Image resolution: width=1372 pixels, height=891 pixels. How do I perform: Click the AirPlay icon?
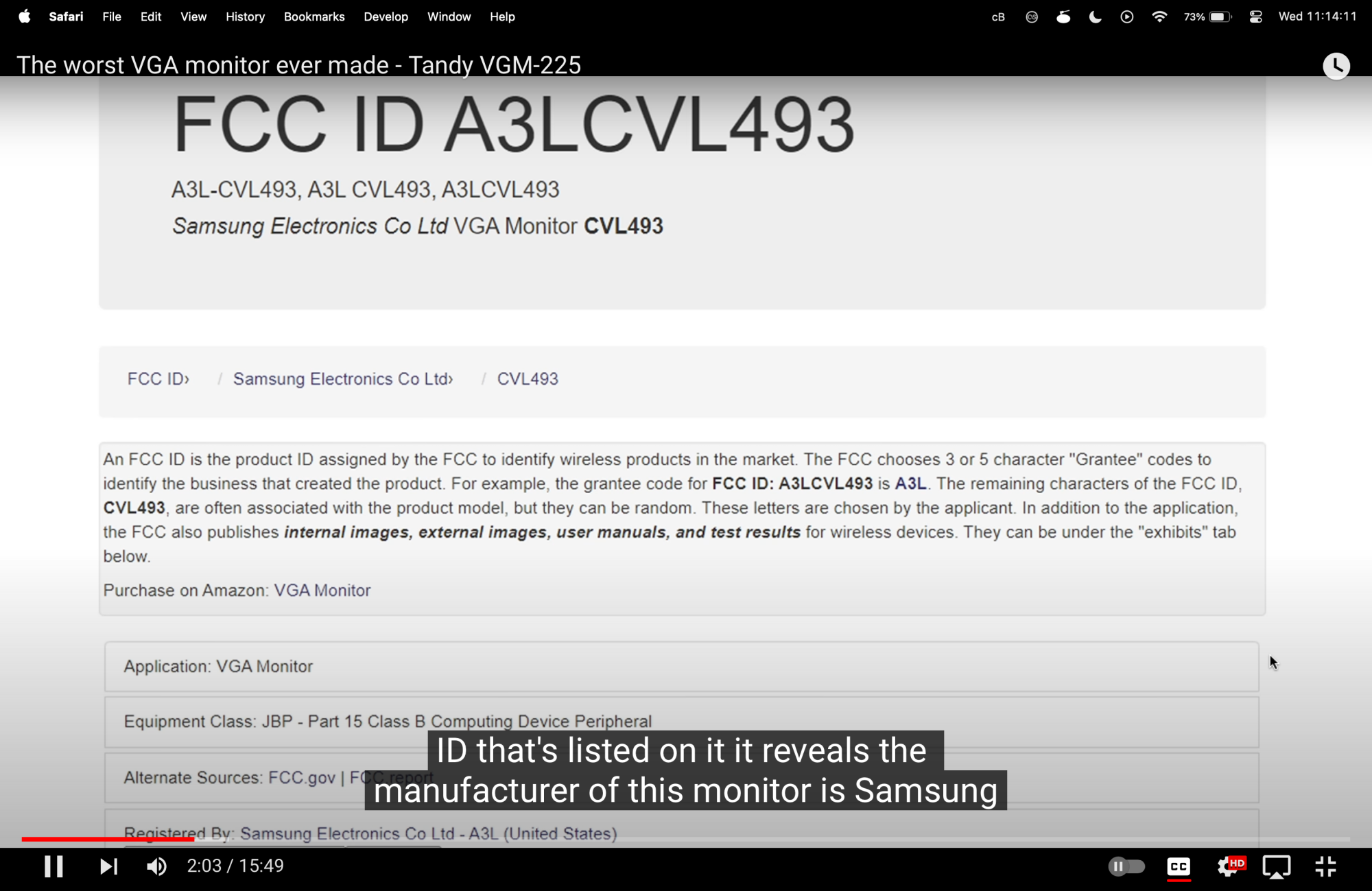click(1276, 866)
